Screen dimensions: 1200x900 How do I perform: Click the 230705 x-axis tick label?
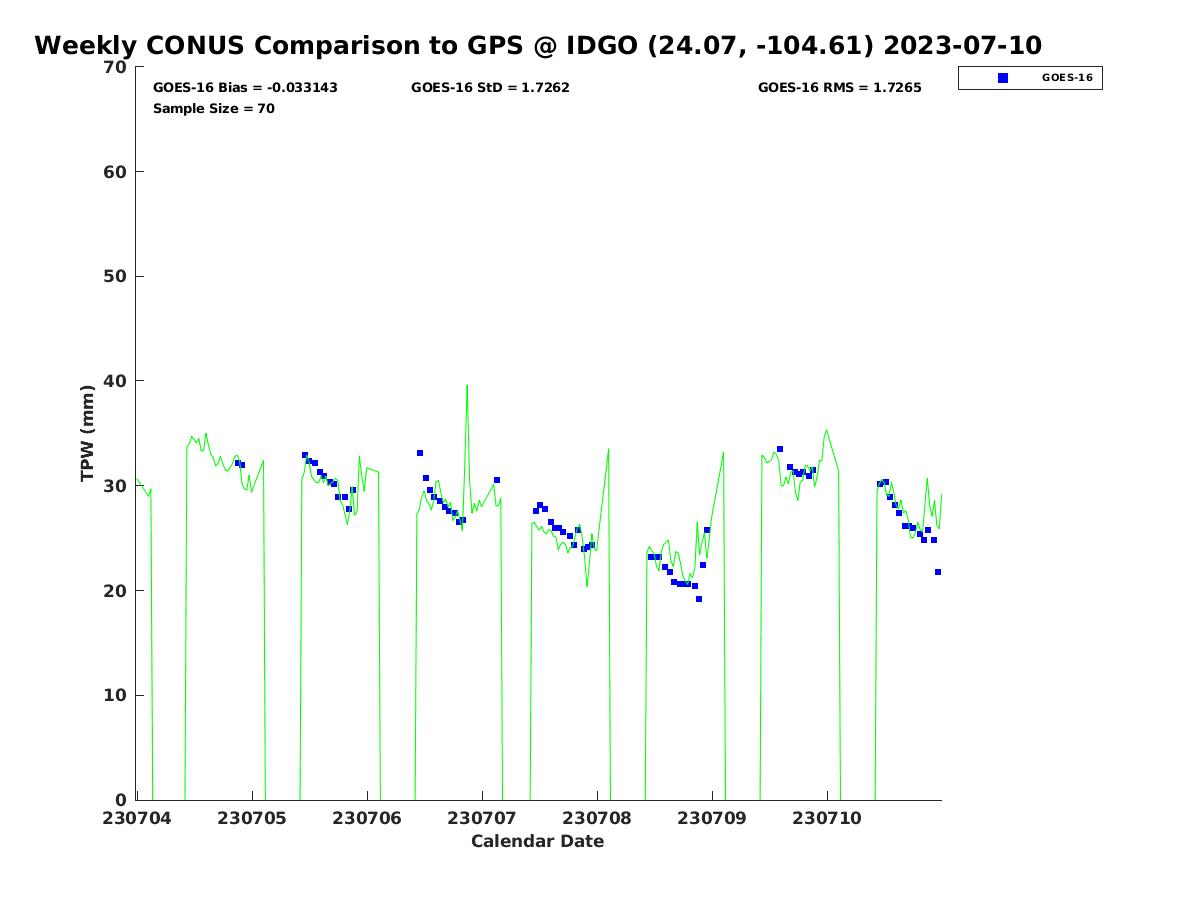[252, 818]
